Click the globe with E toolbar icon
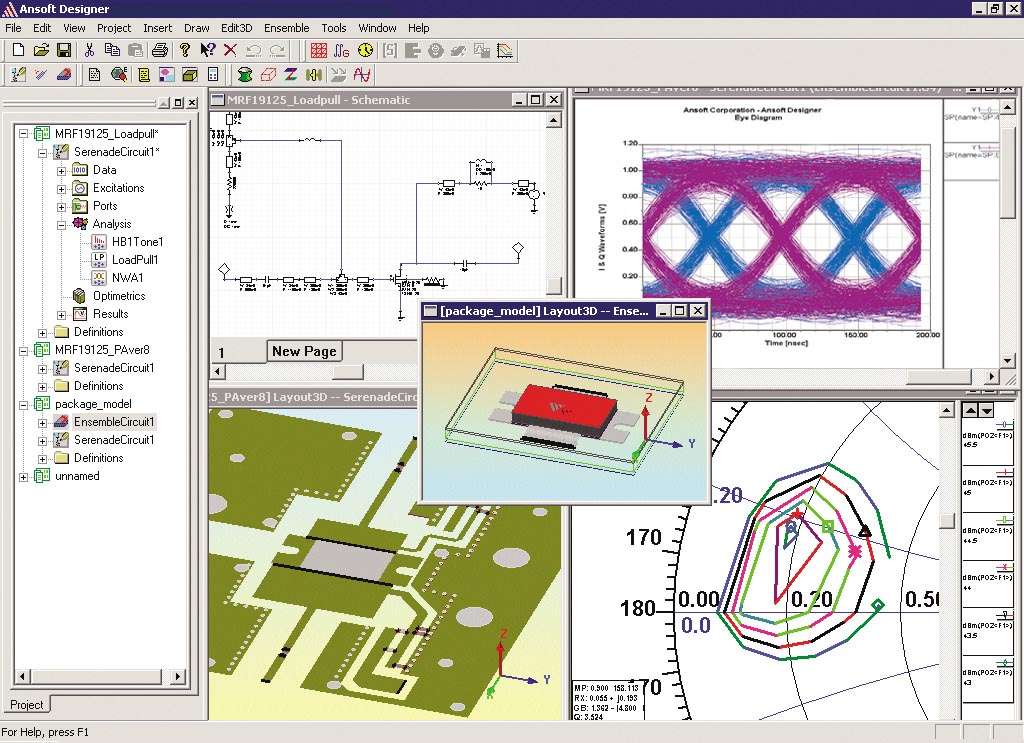This screenshot has width=1024, height=743. [119, 74]
